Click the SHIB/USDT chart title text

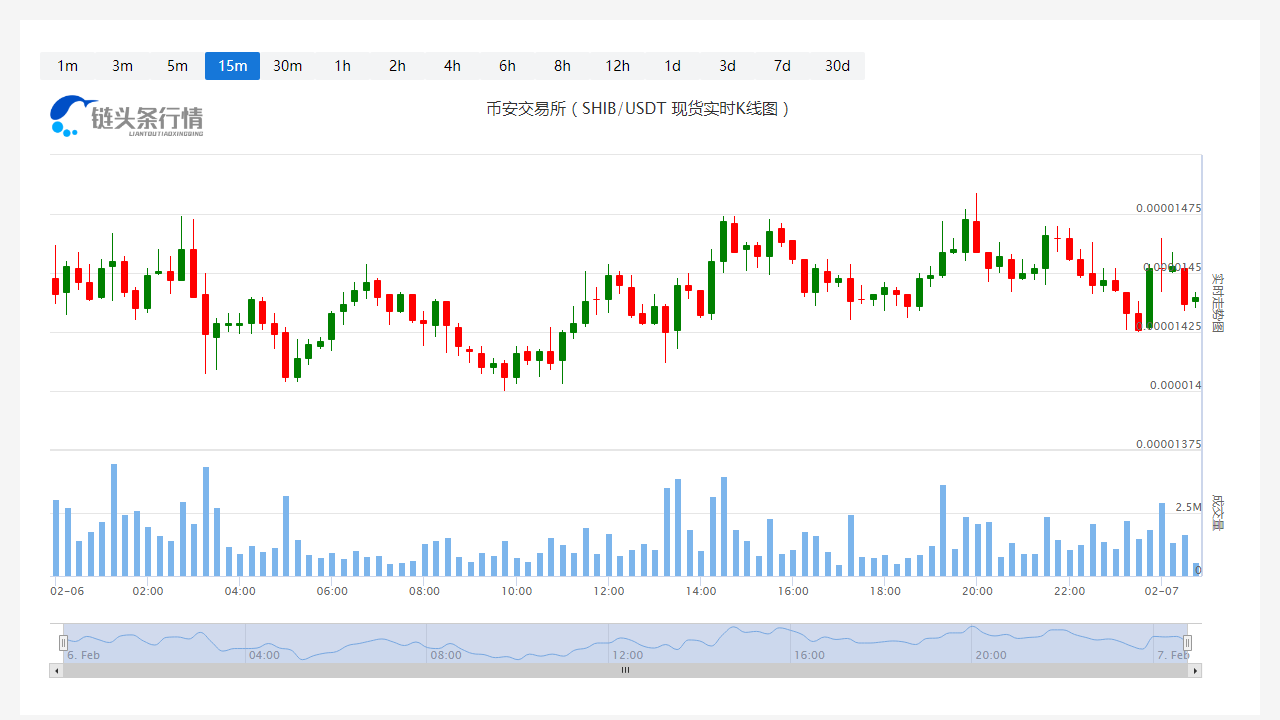coord(638,109)
